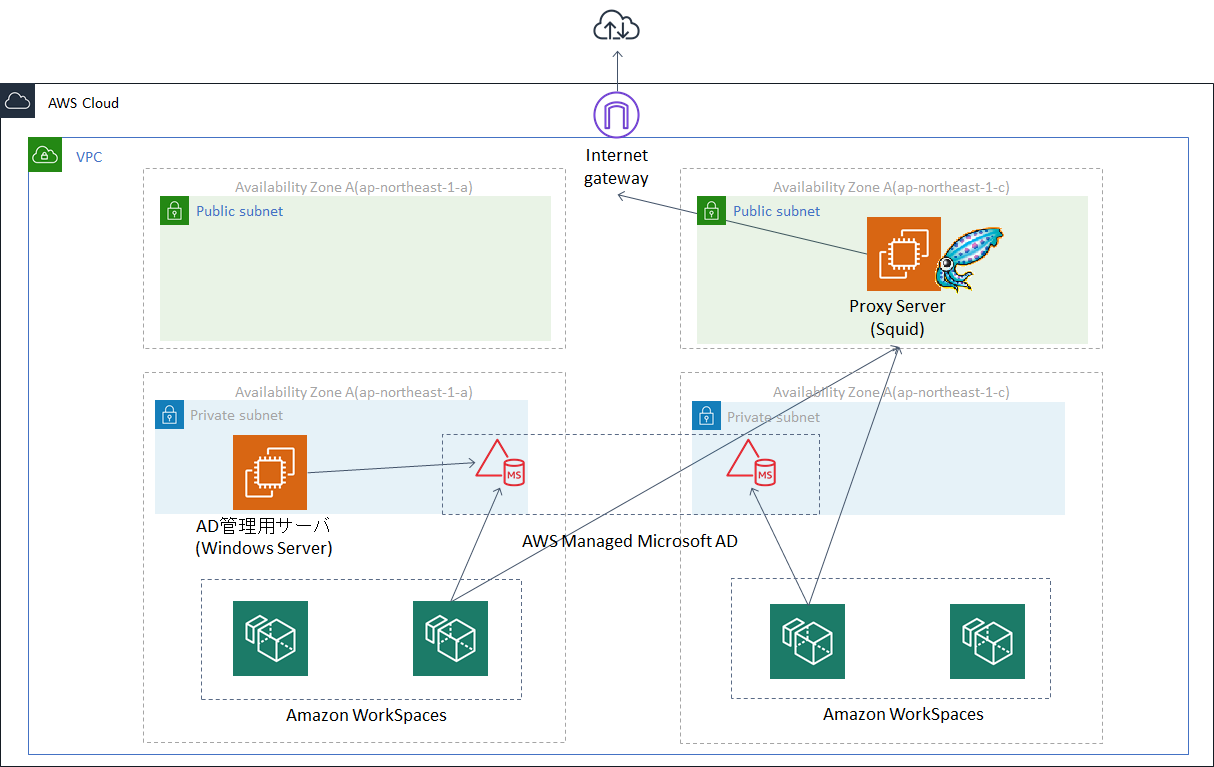Select the second WorkSpaces icon in left group
This screenshot has height=767, width=1214.
(450, 638)
